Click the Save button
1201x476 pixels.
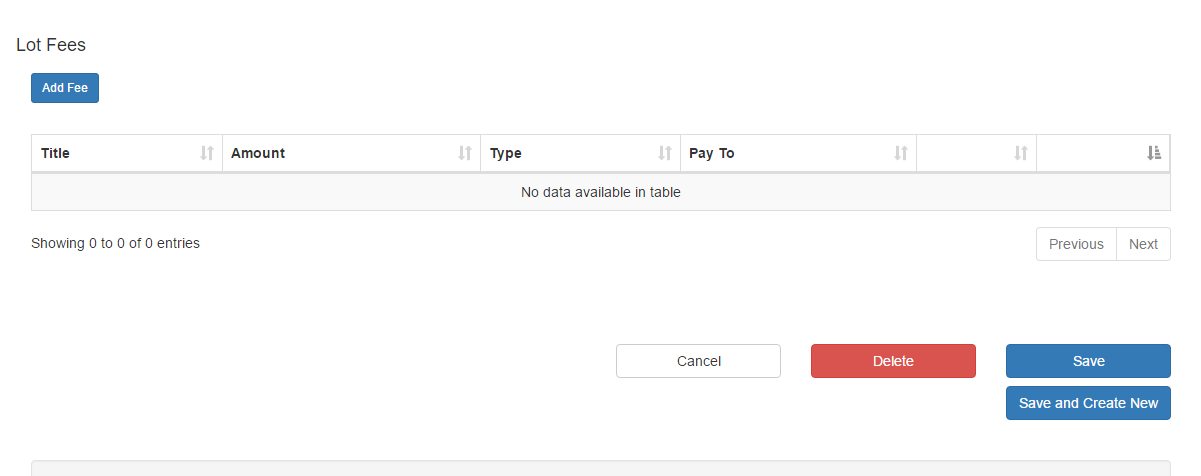pos(1088,361)
